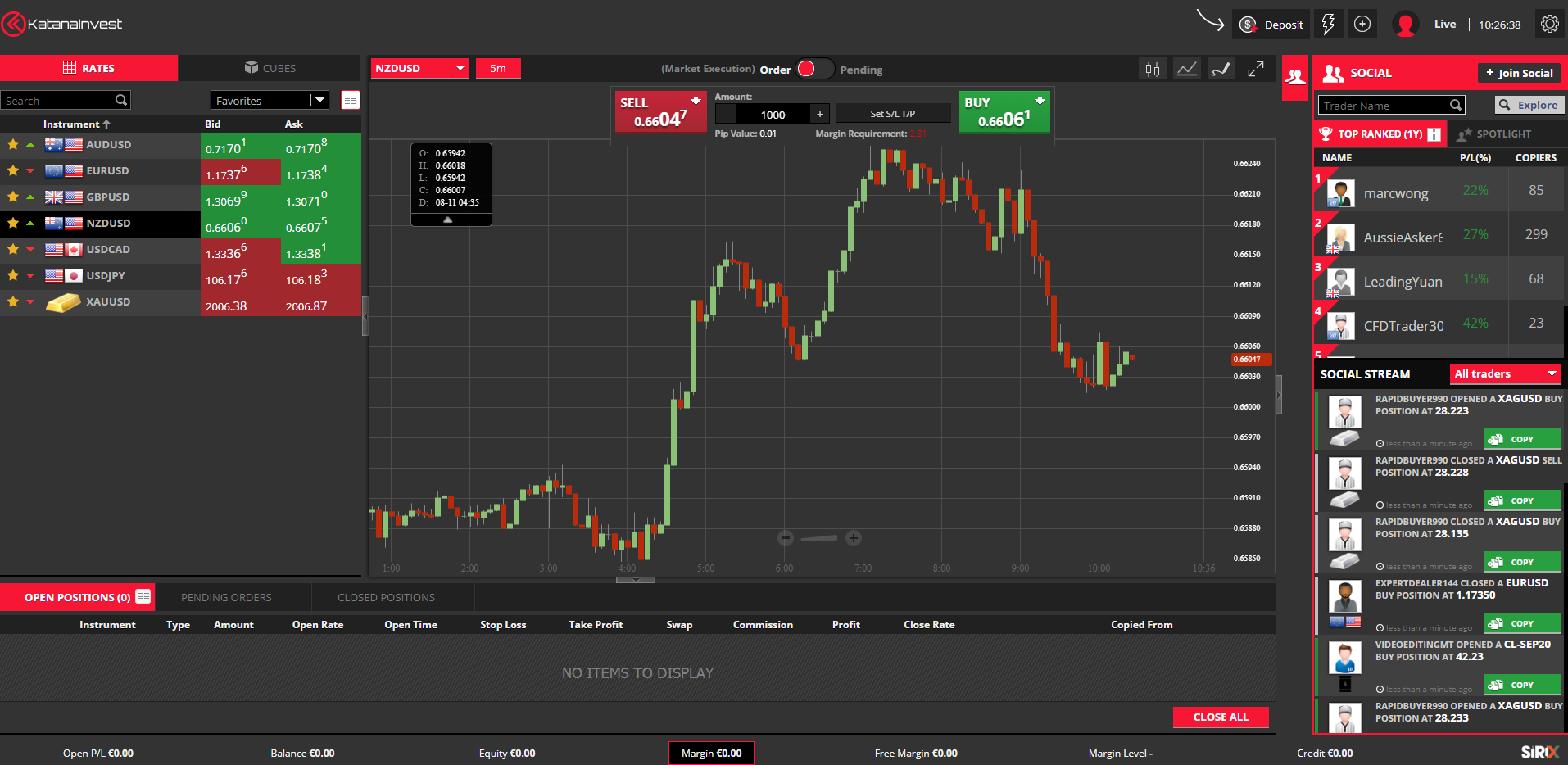
Task: Toggle favorite star for USDJPY
Action: click(13, 275)
